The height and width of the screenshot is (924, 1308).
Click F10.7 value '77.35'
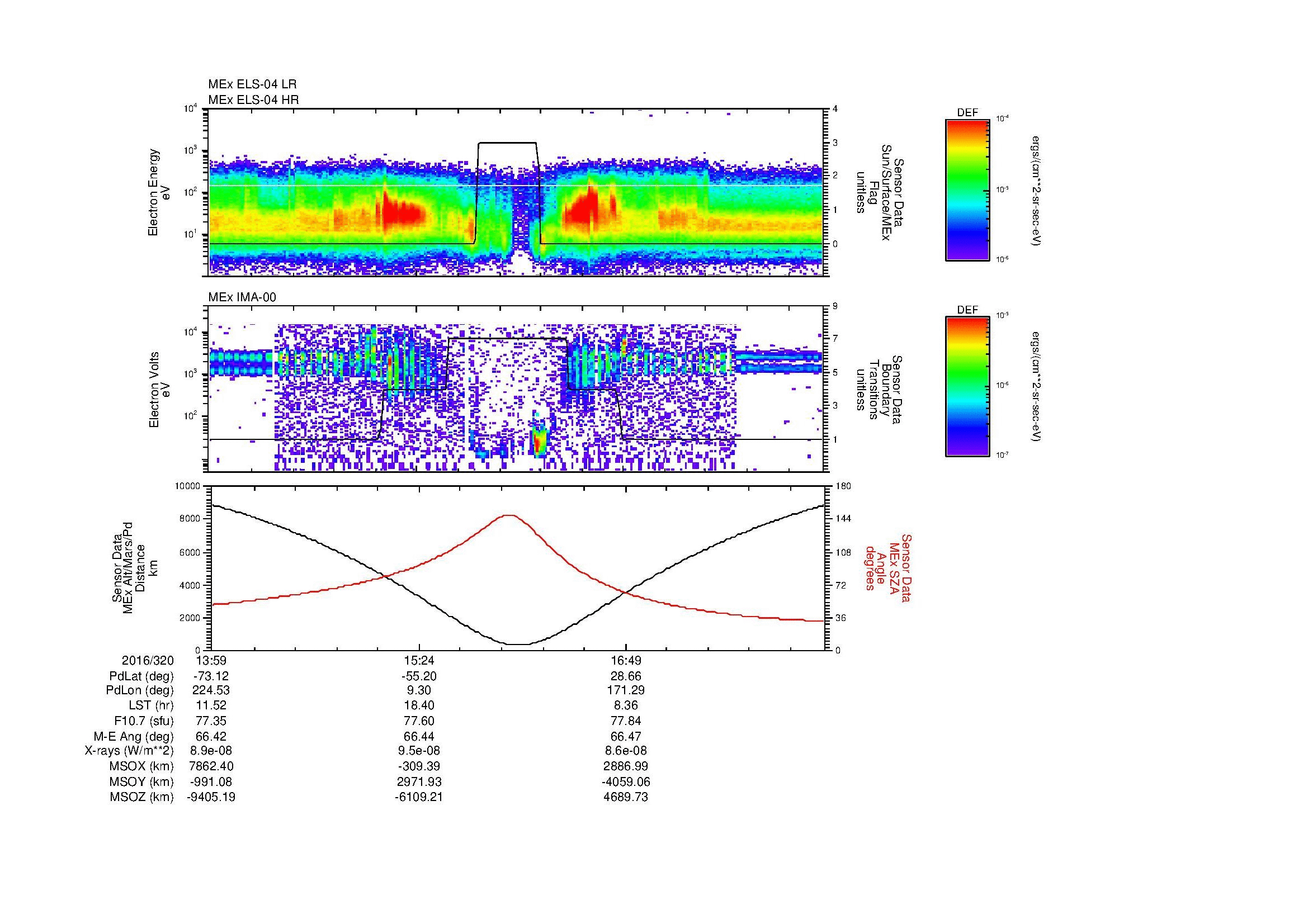point(211,721)
